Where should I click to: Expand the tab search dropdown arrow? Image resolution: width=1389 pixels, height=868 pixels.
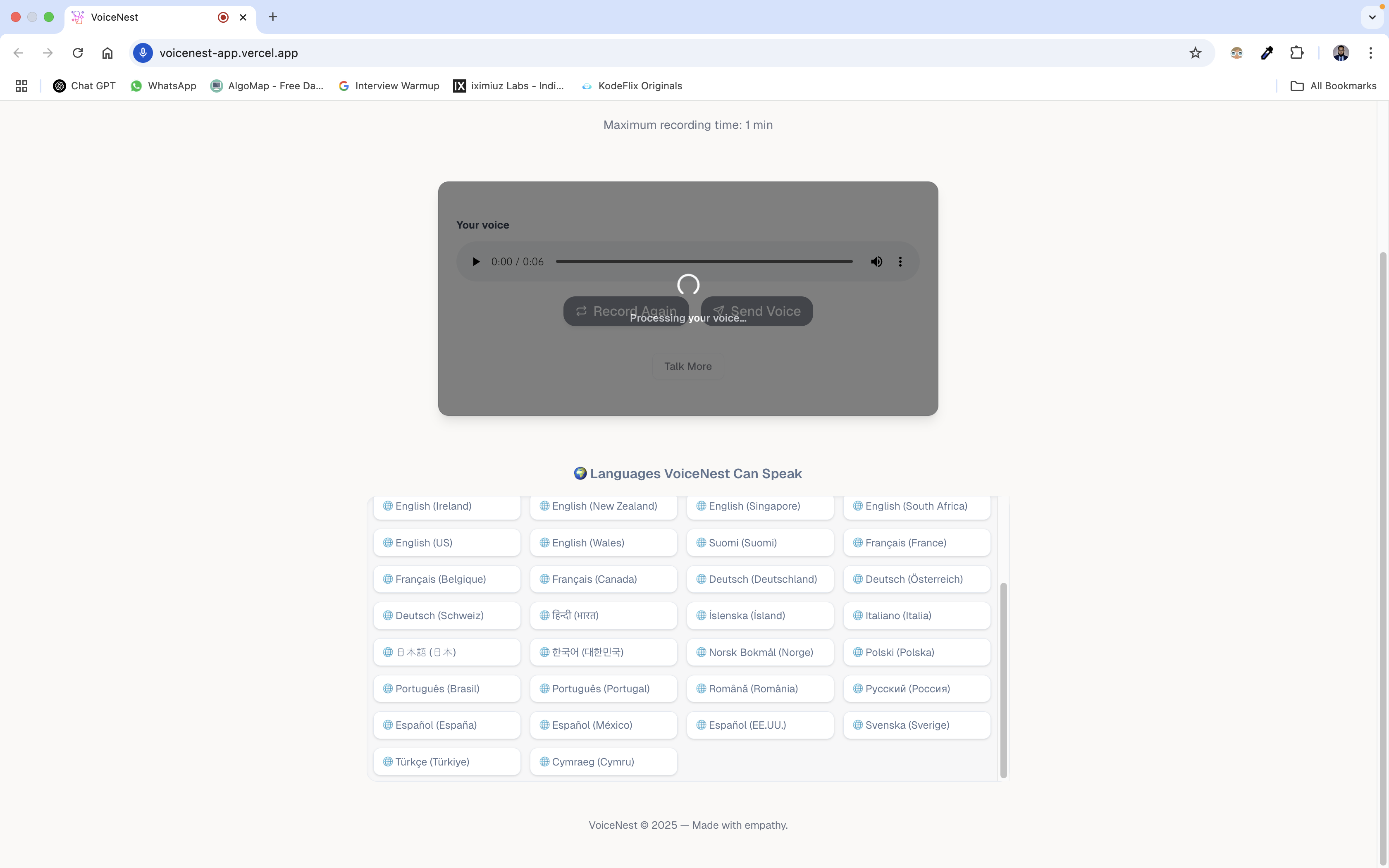[x=1372, y=17]
